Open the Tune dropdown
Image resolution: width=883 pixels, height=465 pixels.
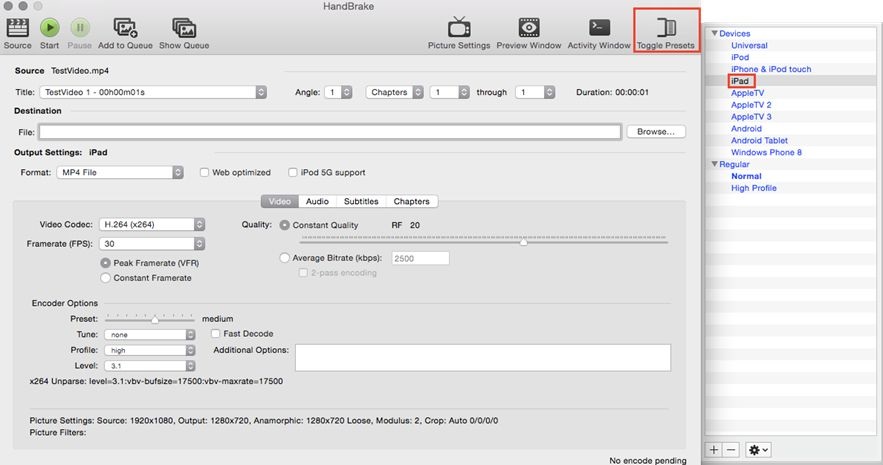149,334
